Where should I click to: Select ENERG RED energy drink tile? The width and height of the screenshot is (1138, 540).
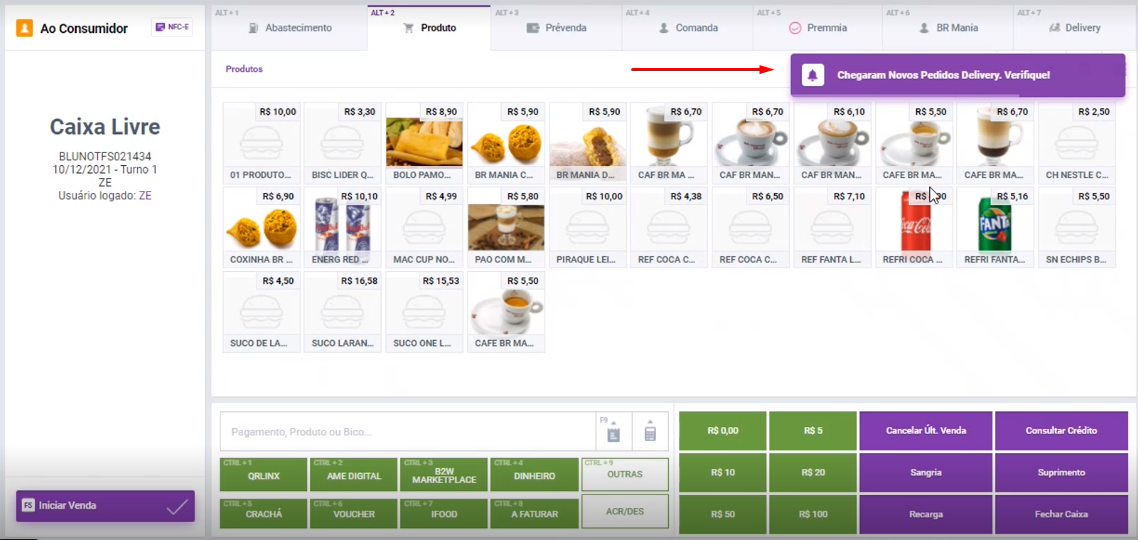tap(343, 227)
